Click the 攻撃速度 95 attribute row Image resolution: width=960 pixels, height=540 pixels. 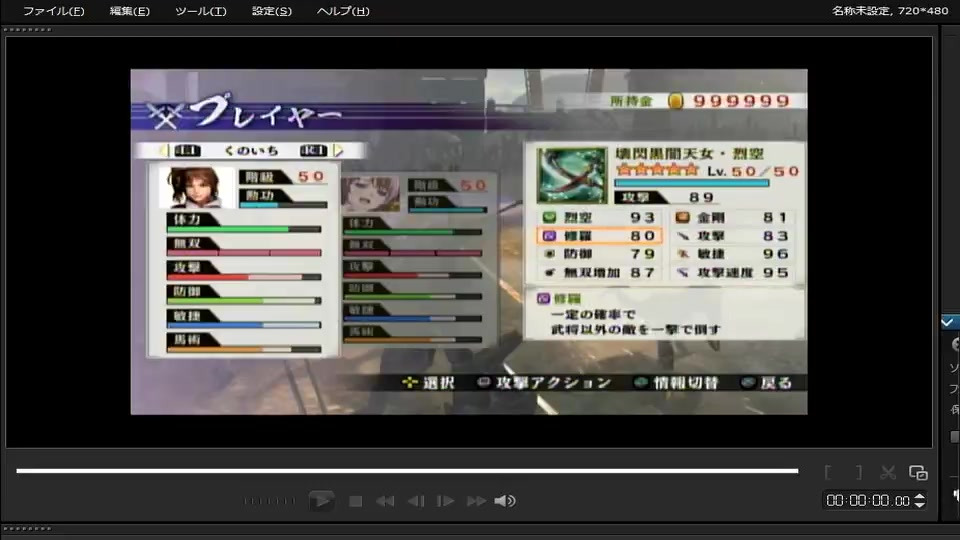pyautogui.click(x=732, y=272)
